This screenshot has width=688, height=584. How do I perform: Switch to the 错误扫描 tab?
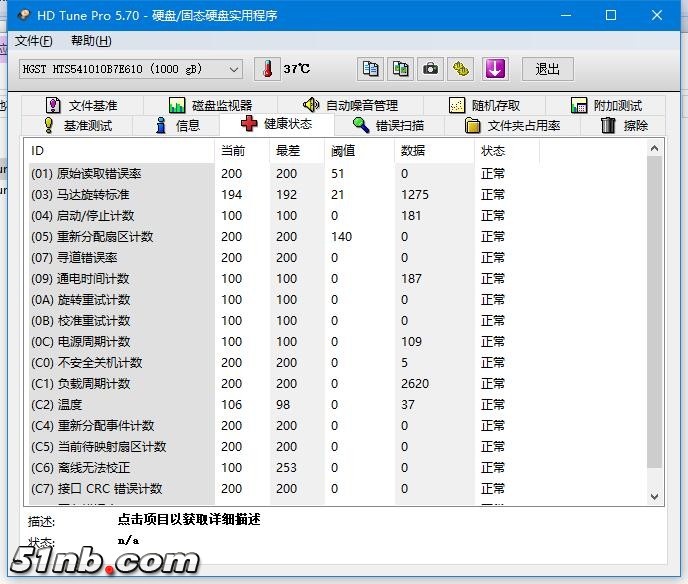pos(389,125)
